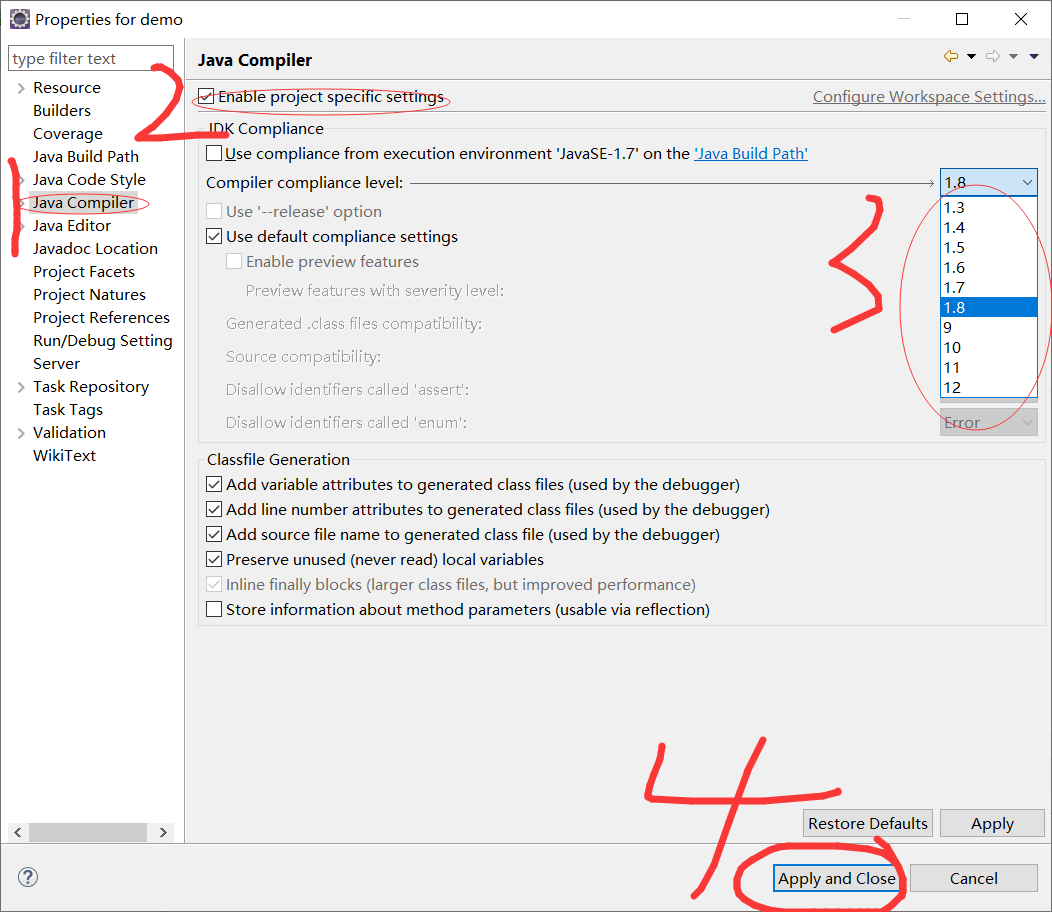Viewport: 1052px width, 912px height.
Task: Click the back navigation arrow icon
Action: [x=951, y=56]
